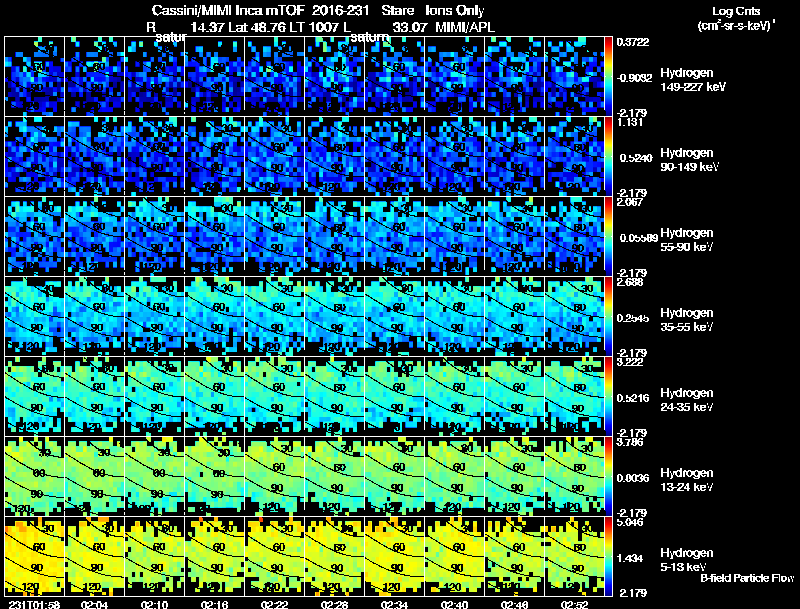The image size is (800, 609).
Task: Click the 3.222 color scale value
Action: pos(630,362)
